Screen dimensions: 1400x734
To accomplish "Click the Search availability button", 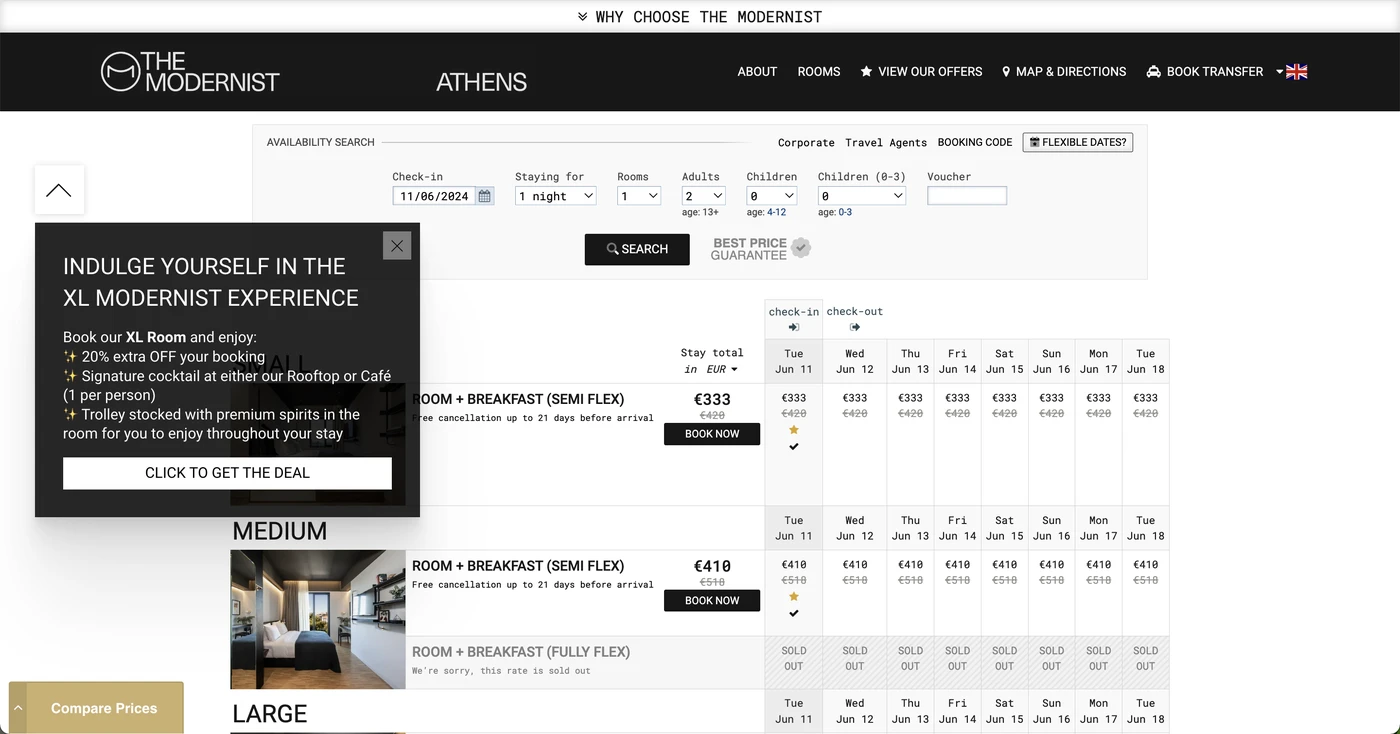I will [x=637, y=249].
